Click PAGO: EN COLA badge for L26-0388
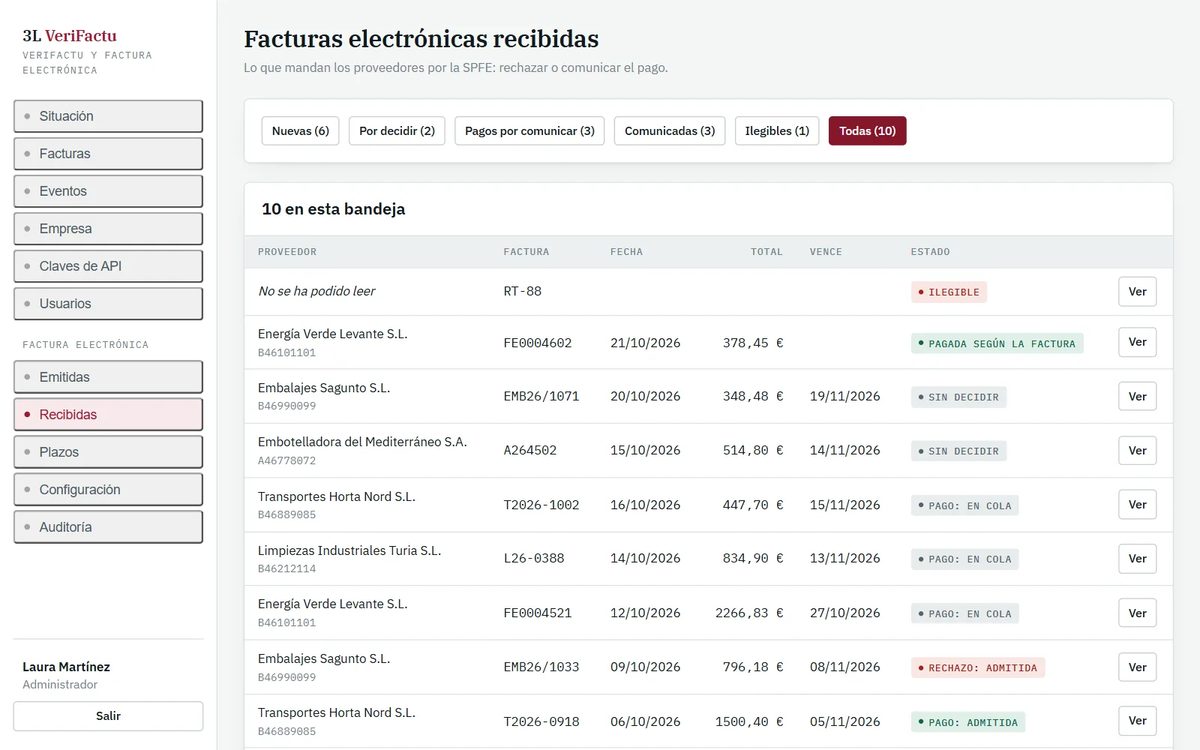The width and height of the screenshot is (1200, 750). 965,559
